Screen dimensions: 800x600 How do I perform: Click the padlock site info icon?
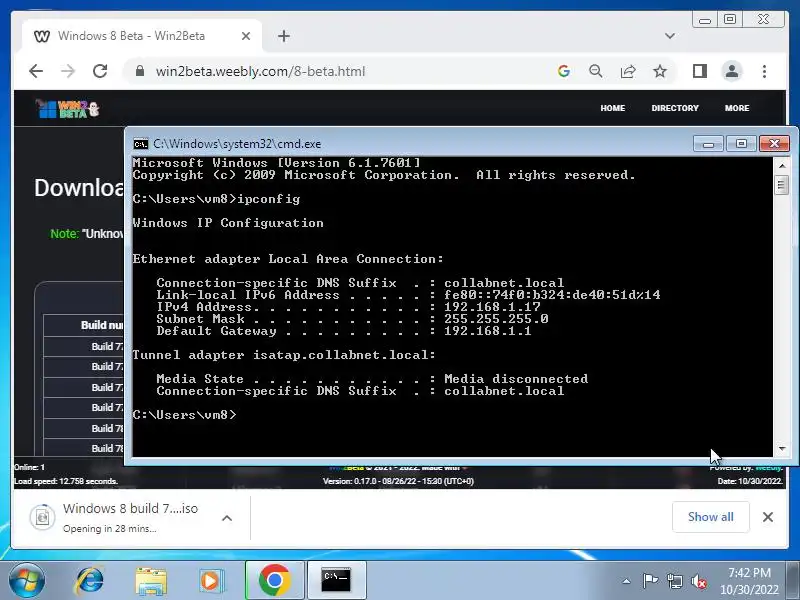tap(140, 71)
